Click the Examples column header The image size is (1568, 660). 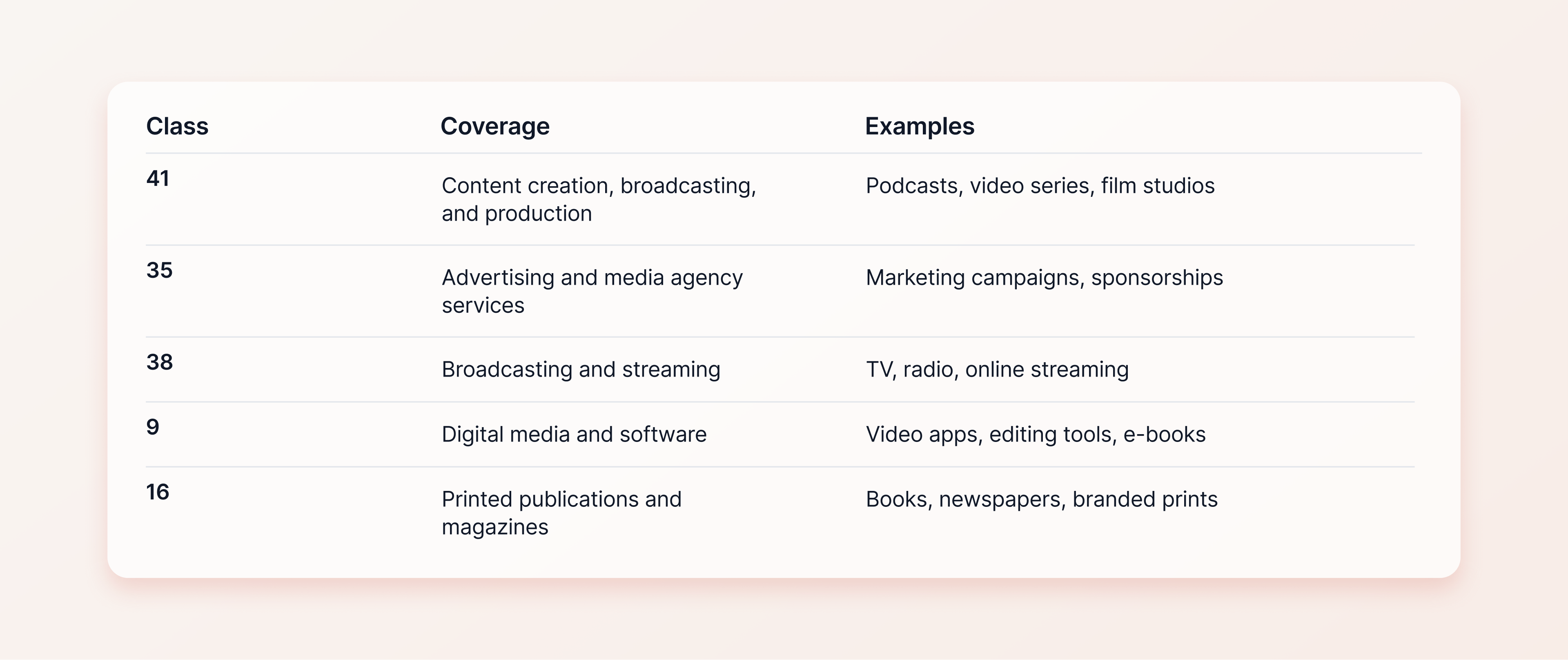pos(919,127)
